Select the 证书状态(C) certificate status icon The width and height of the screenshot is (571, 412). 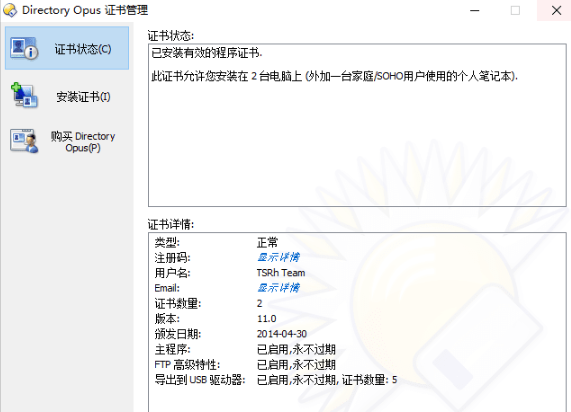pyautogui.click(x=24, y=48)
